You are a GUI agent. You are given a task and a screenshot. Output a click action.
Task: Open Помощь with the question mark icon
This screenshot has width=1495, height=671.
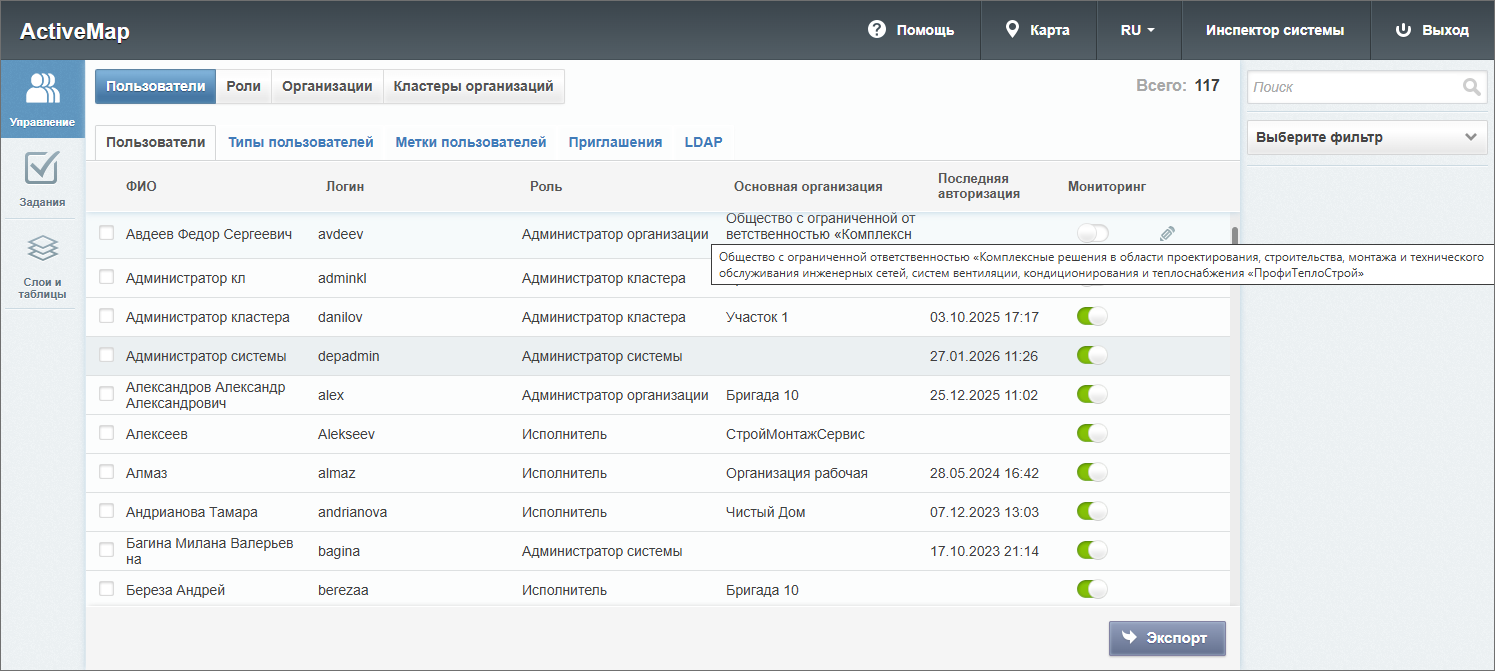tap(877, 29)
